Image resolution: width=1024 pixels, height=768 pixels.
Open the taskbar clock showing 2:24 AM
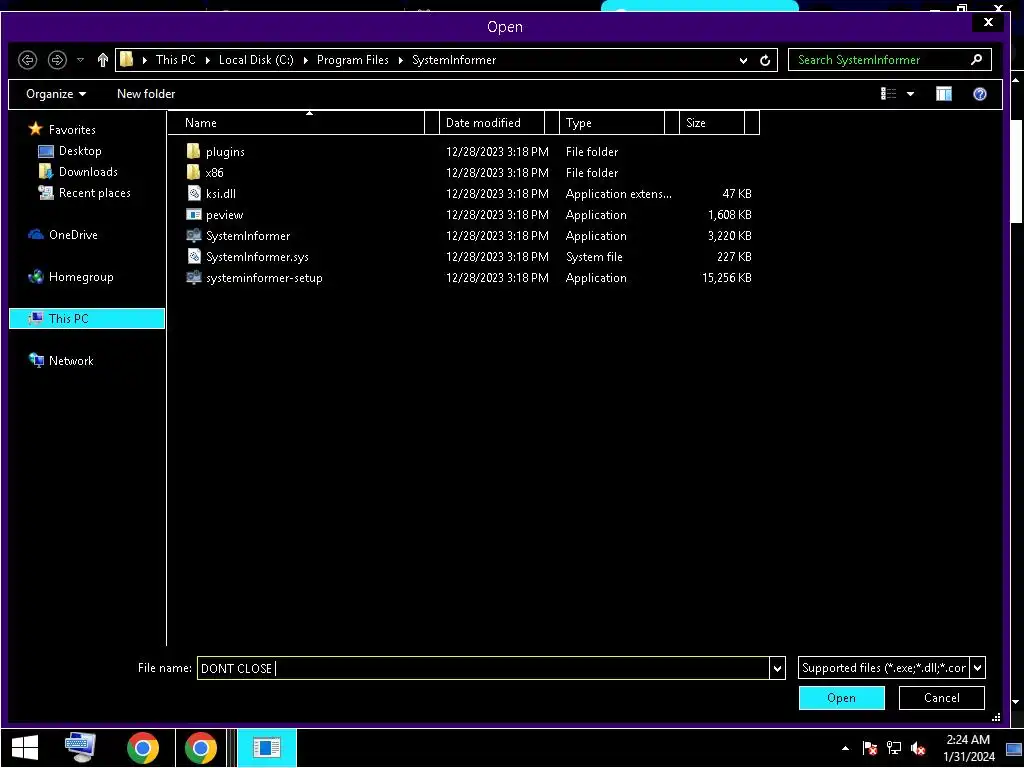click(x=968, y=748)
